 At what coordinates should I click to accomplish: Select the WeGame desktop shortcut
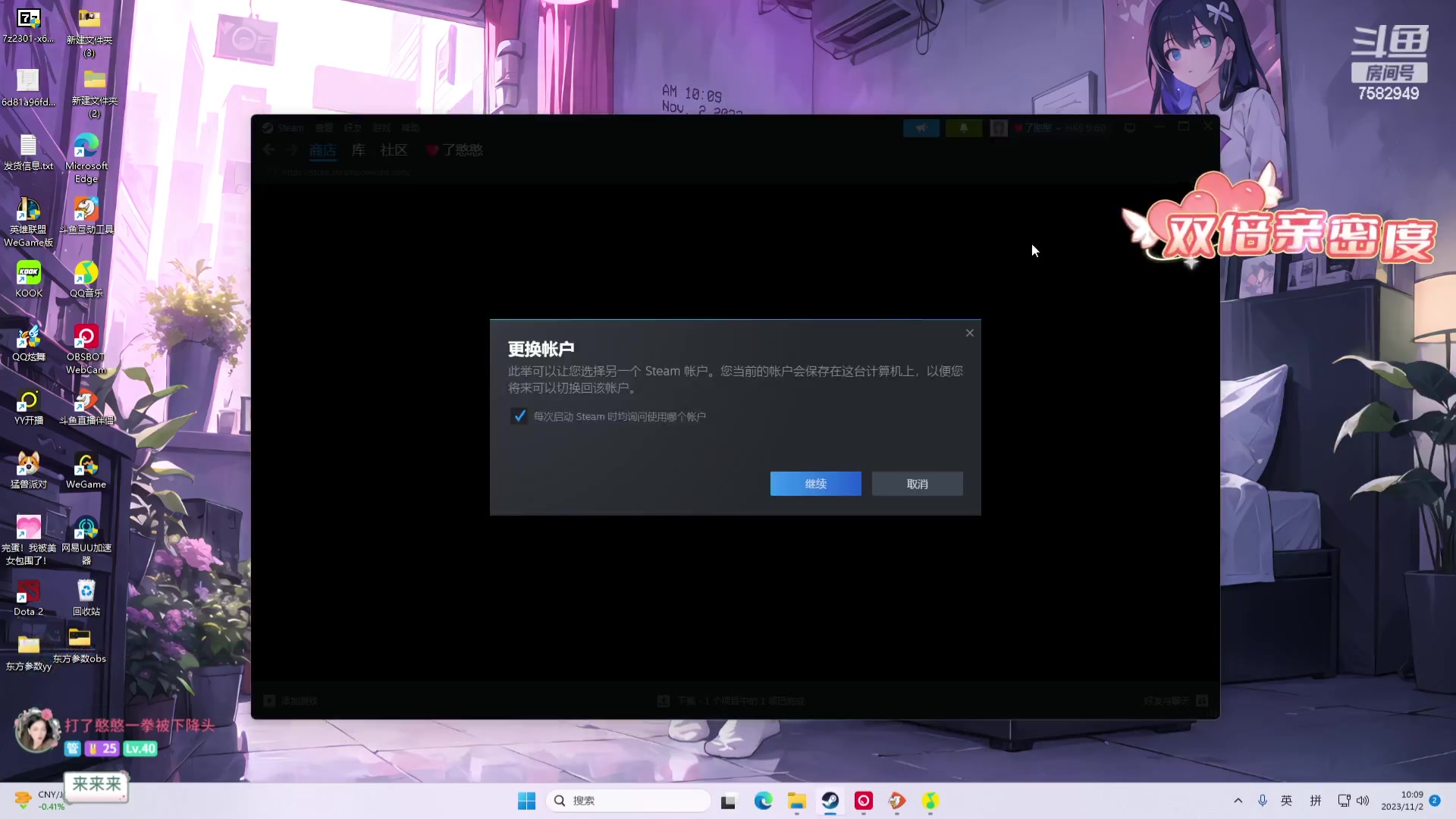86,470
